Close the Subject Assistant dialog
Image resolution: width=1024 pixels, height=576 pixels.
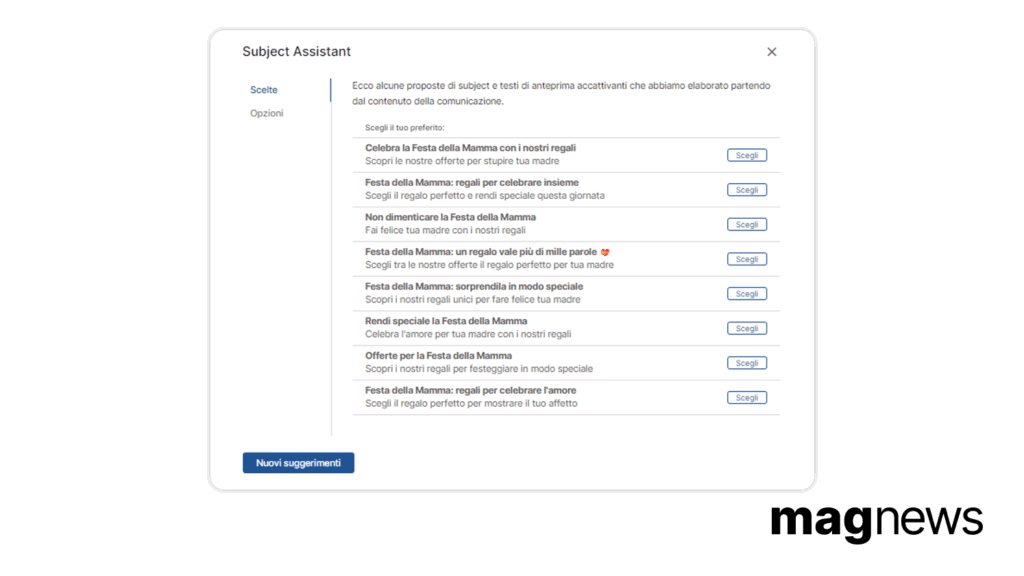[x=771, y=52]
